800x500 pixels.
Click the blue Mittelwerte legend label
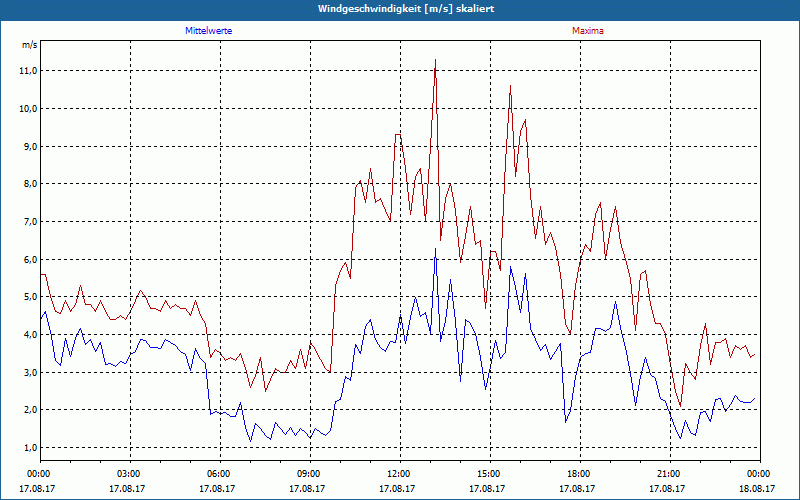[209, 31]
